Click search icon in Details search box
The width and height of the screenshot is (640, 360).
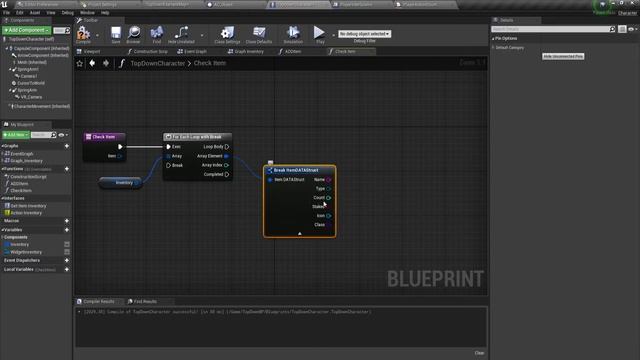tap(612, 29)
